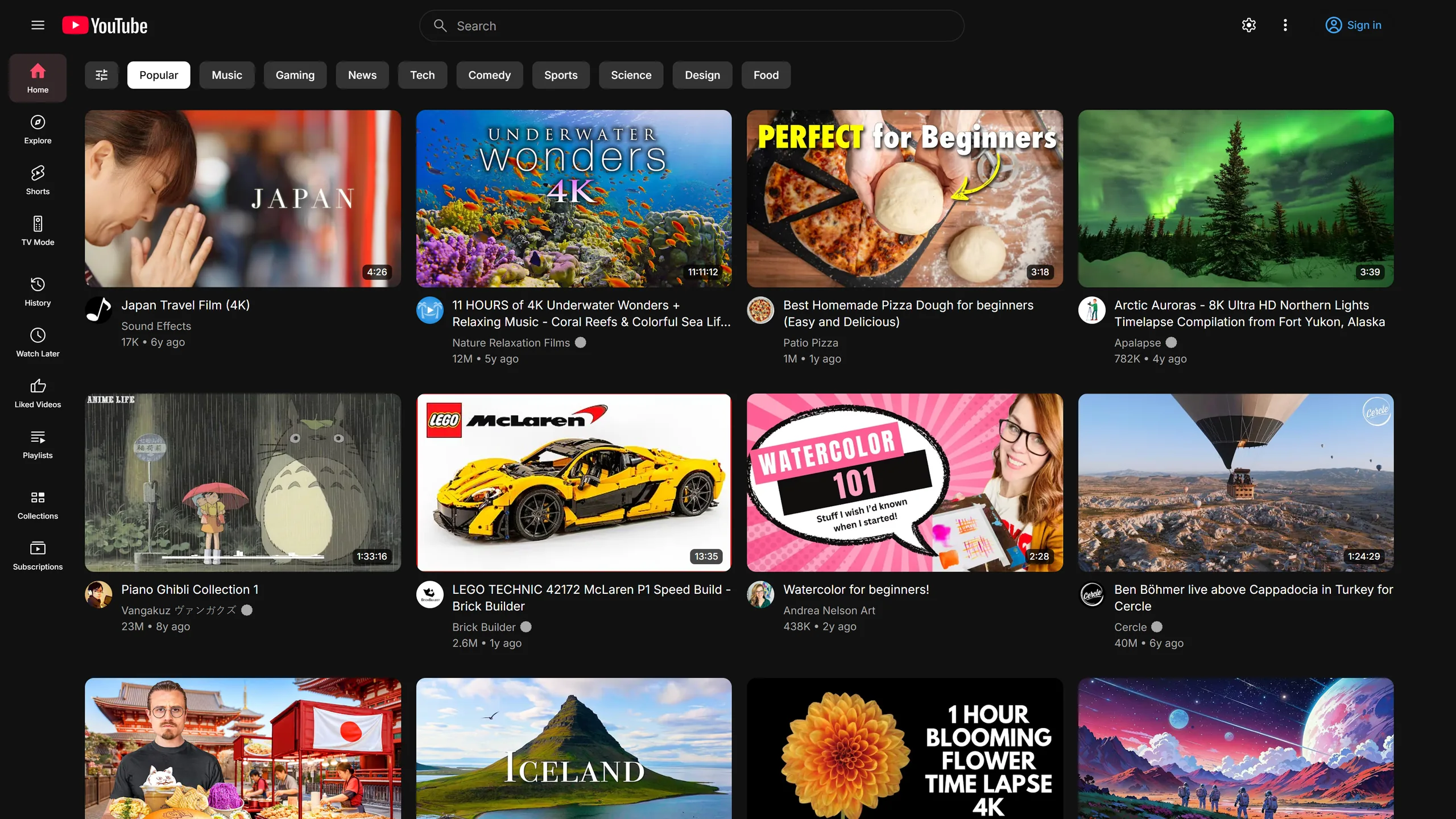Open Andrea Nelson Art channel link

tap(829, 610)
